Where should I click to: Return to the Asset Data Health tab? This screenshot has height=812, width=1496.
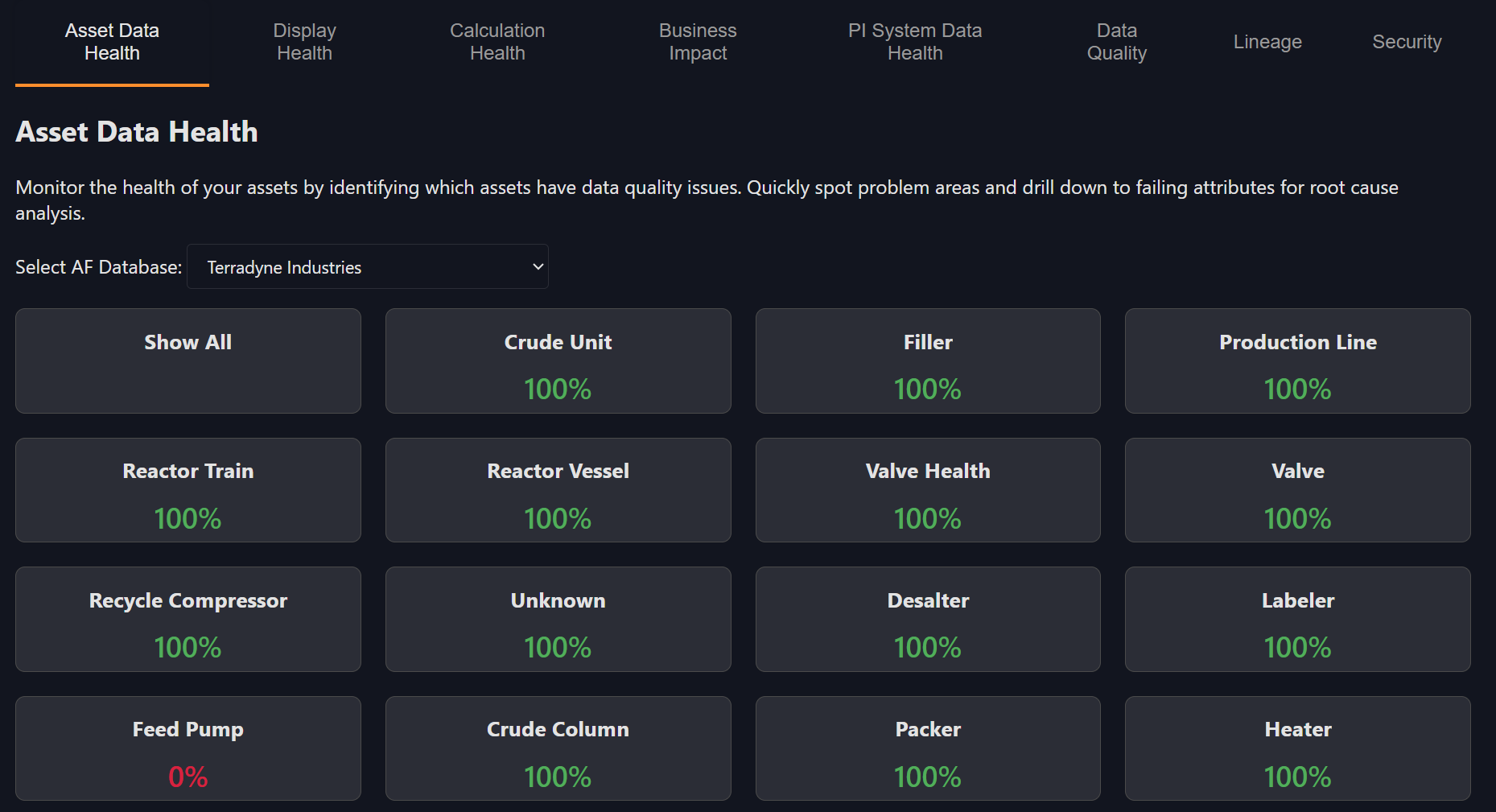111,41
